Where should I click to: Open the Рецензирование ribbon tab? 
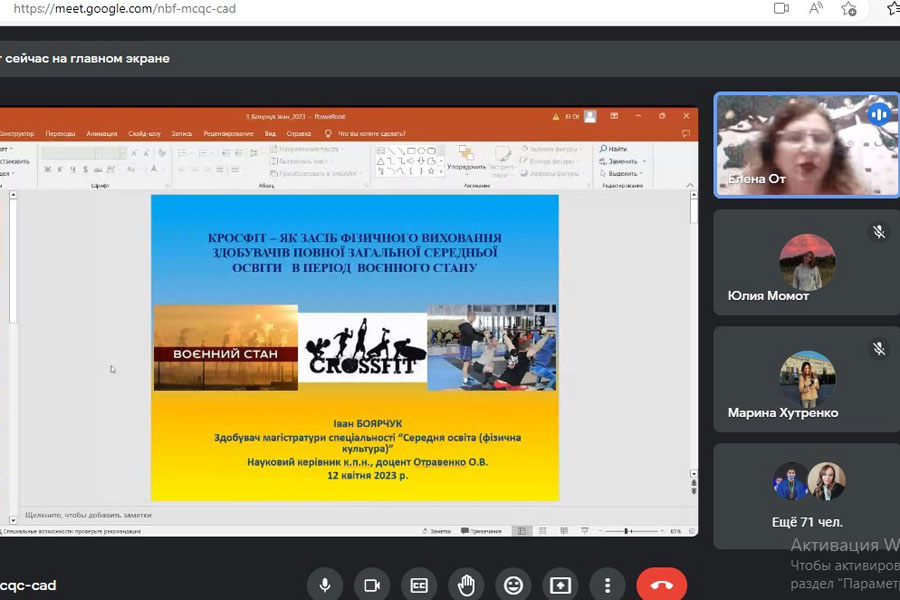(229, 133)
